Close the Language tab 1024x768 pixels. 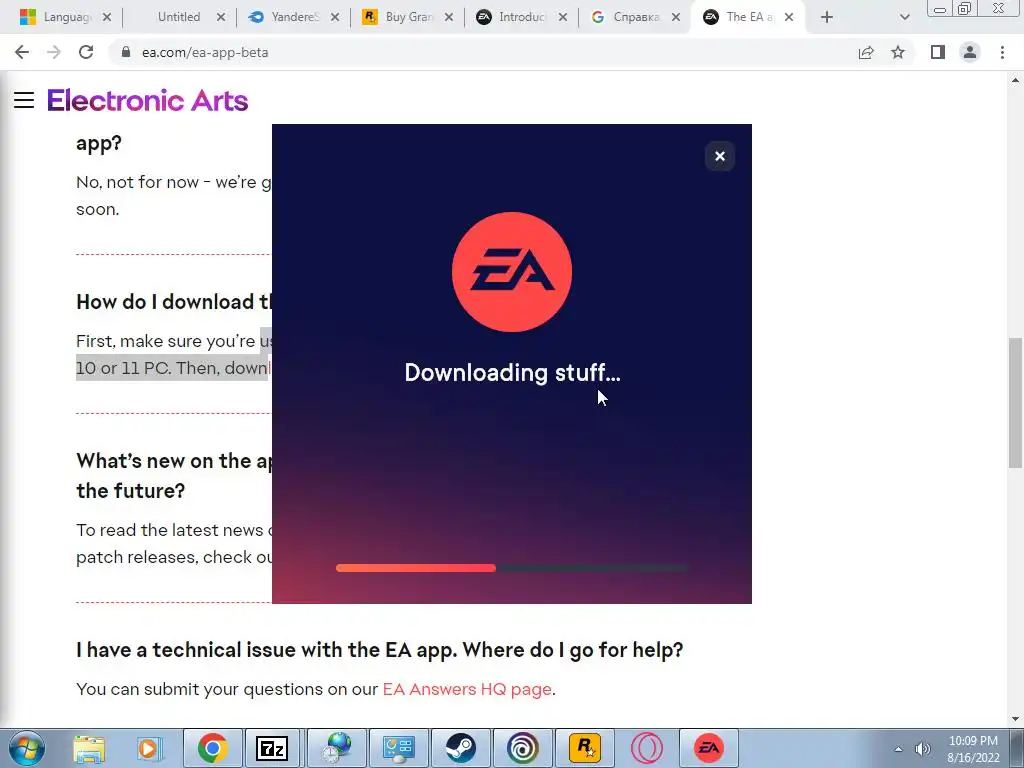107,17
